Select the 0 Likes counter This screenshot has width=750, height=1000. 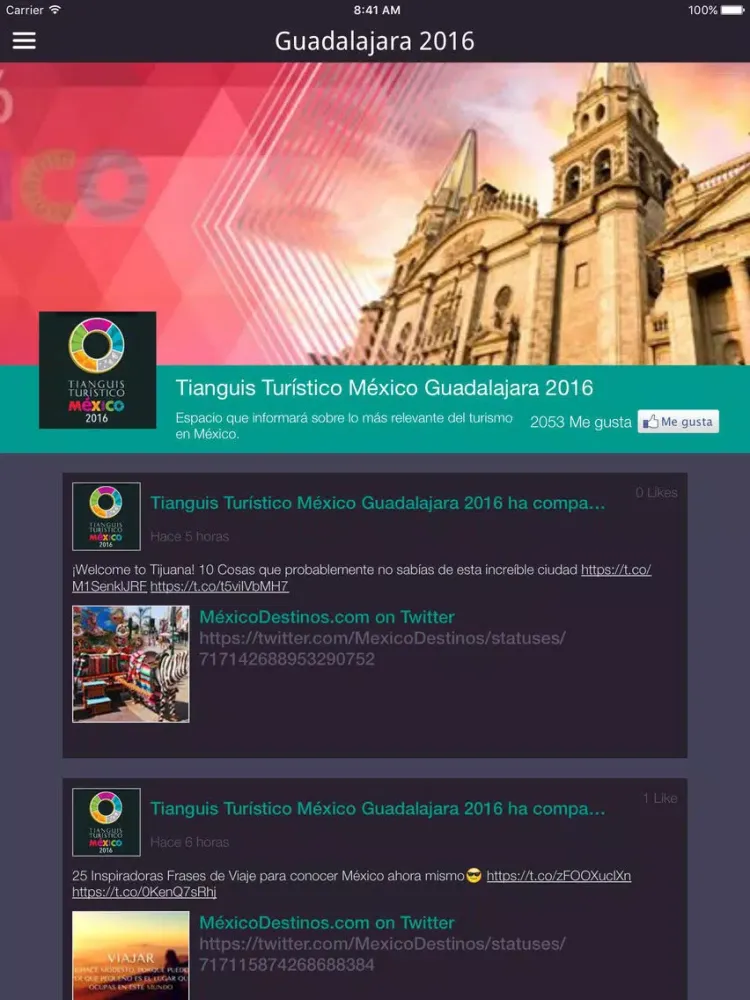(656, 492)
